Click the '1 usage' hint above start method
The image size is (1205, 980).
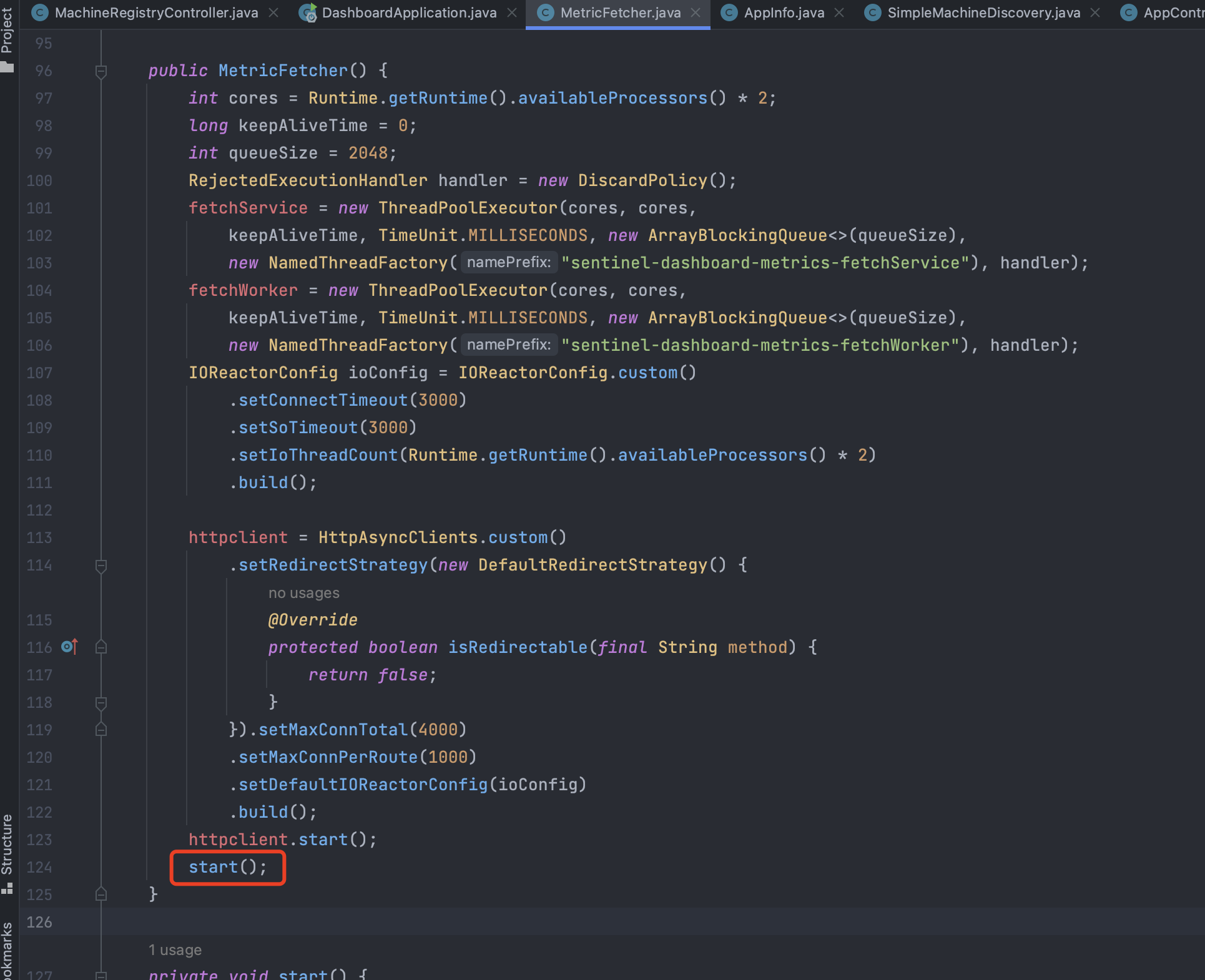pos(175,950)
